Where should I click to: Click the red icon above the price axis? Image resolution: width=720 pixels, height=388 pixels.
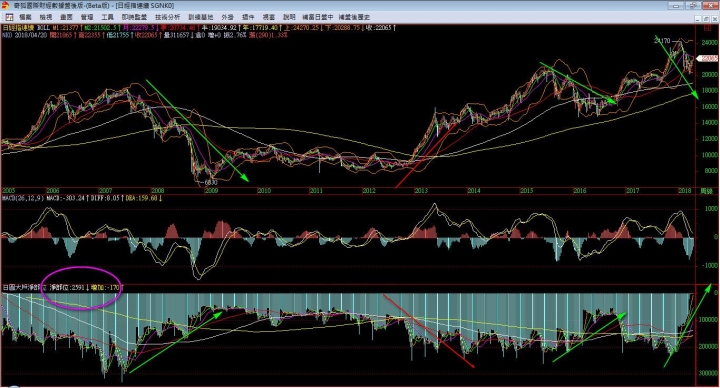(707, 28)
